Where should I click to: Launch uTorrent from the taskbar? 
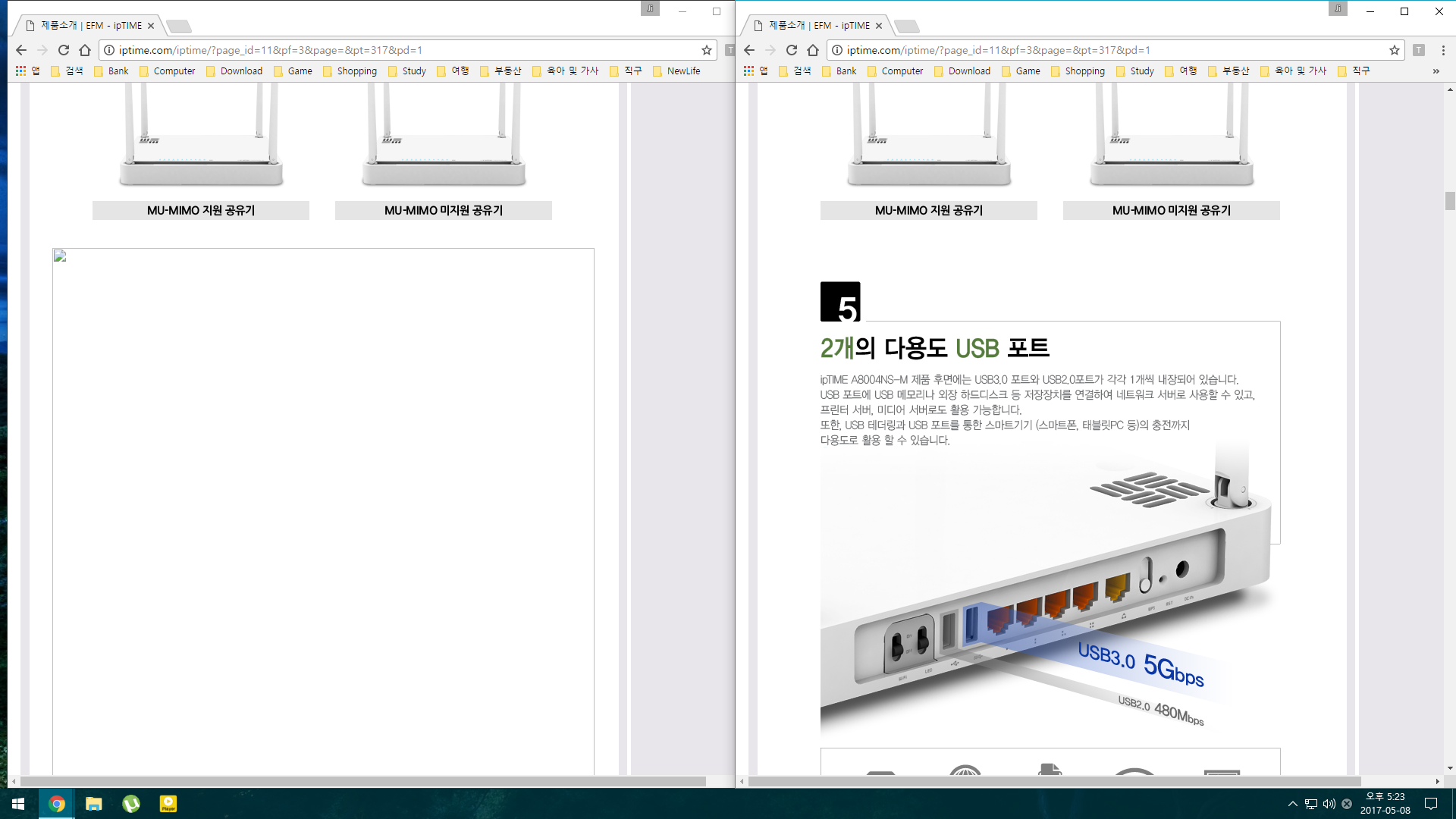point(131,804)
